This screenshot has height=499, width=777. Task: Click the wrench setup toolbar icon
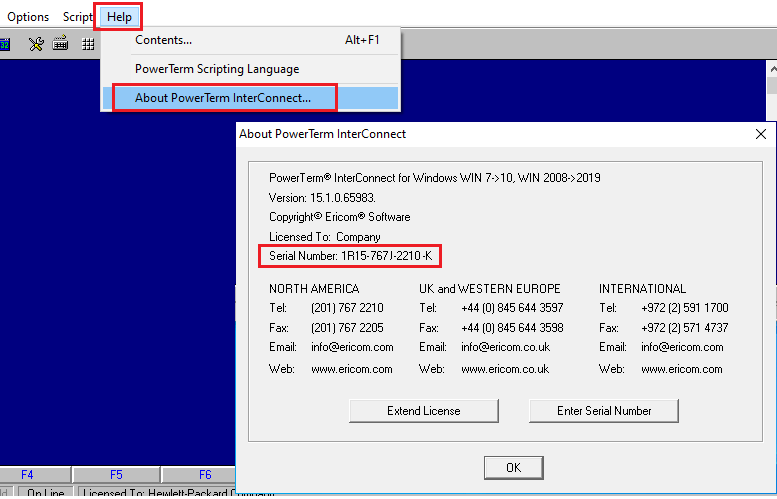36,44
